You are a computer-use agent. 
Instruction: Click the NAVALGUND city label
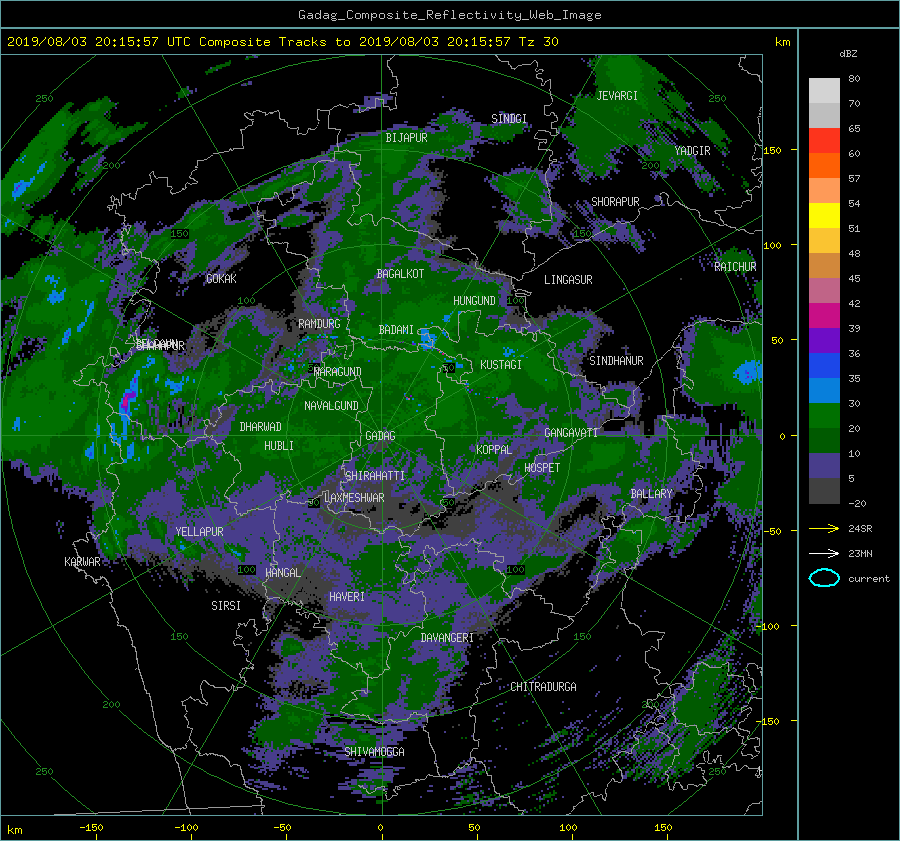(x=331, y=406)
